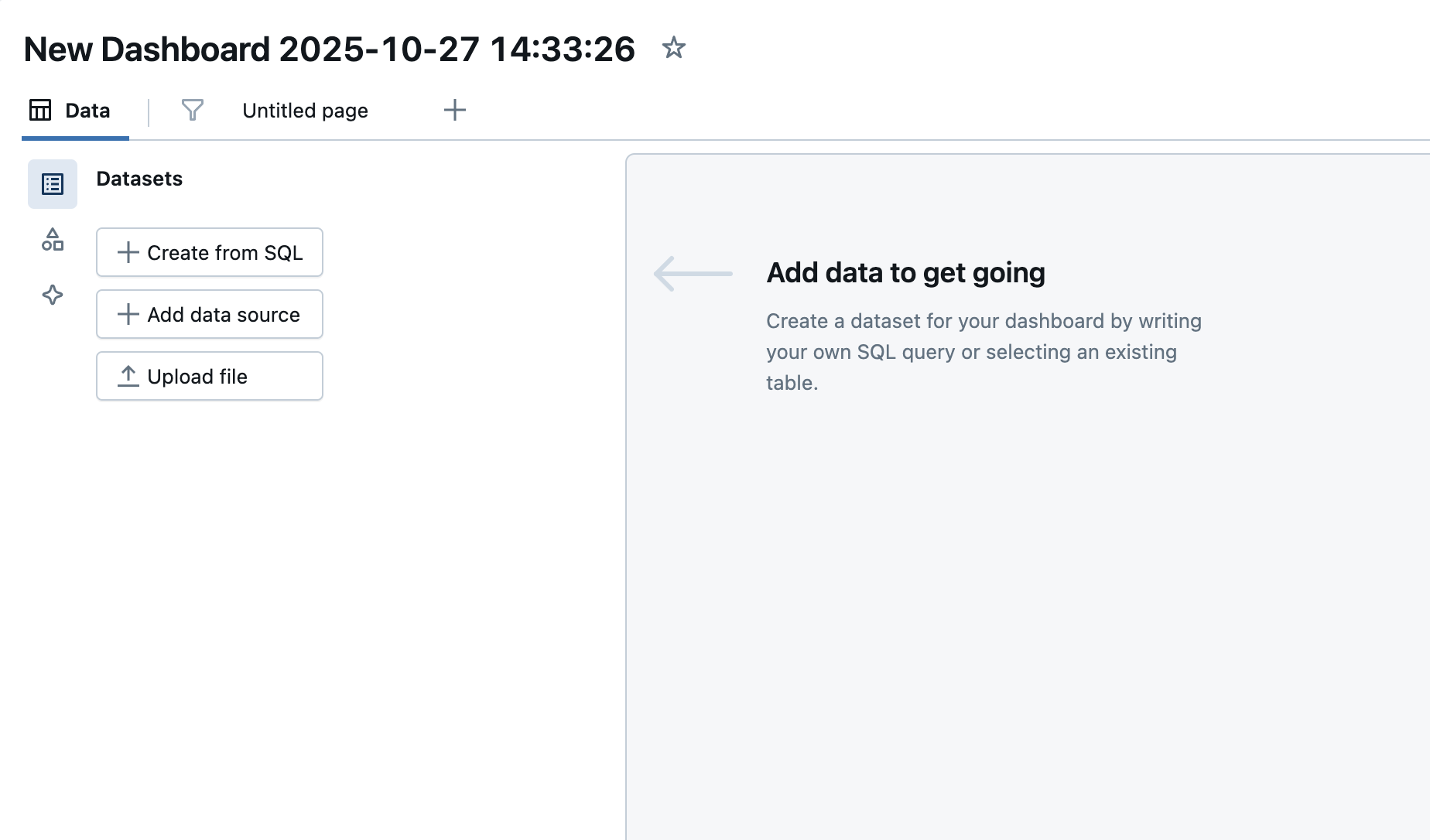The height and width of the screenshot is (840, 1430).
Task: Click the plus icon on Add data source
Action: (x=128, y=315)
